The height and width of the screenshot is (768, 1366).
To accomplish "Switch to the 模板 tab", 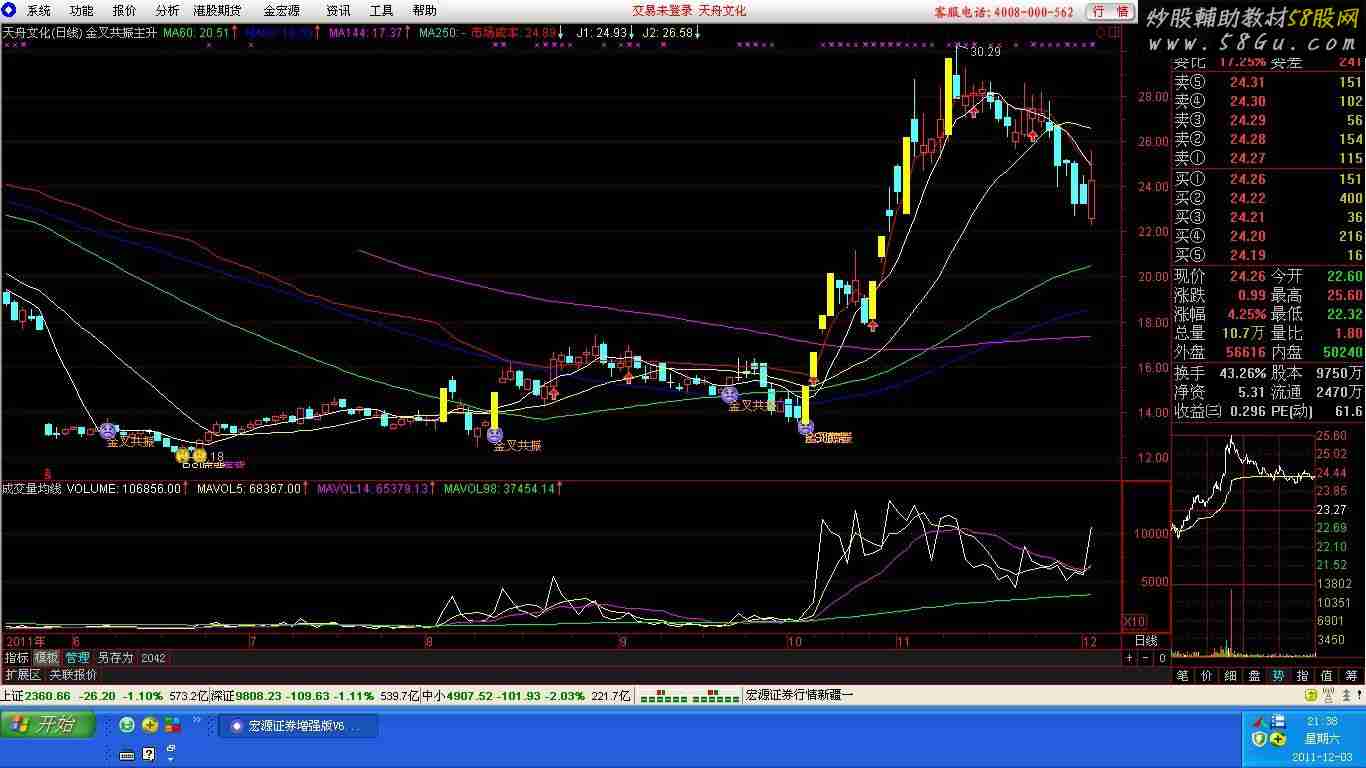I will point(47,658).
